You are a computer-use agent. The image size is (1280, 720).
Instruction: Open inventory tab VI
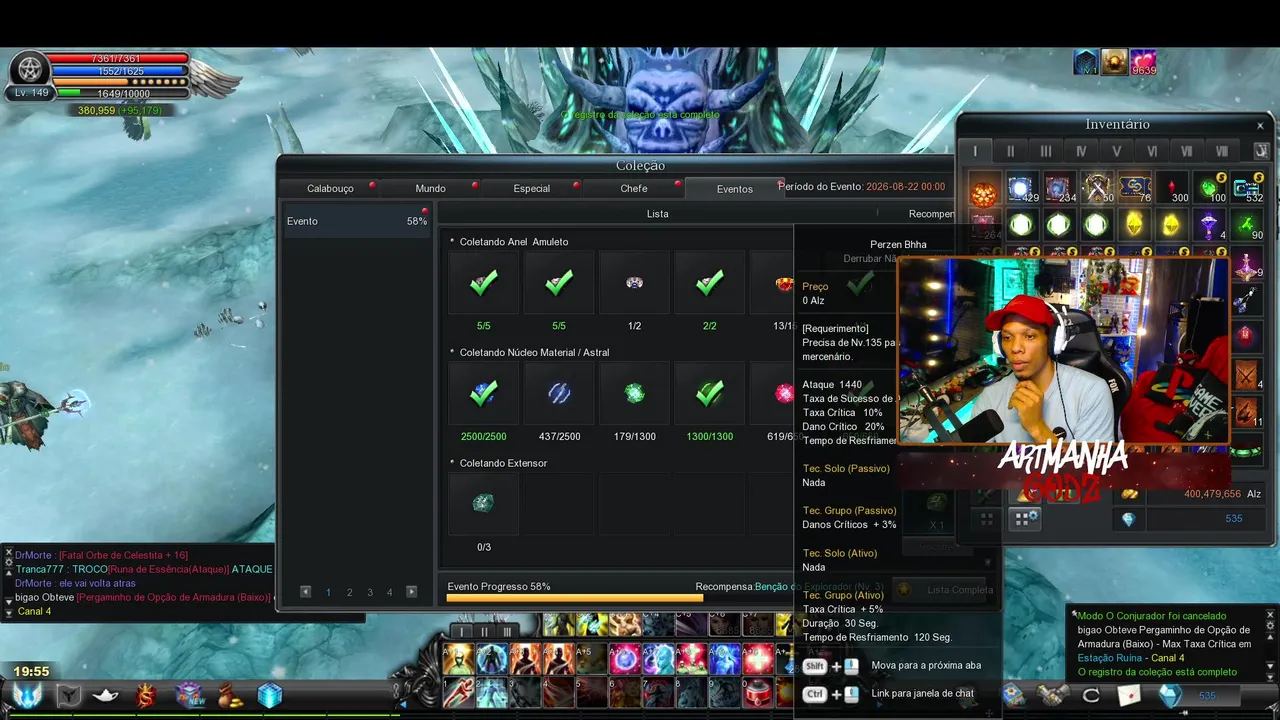pos(1151,151)
